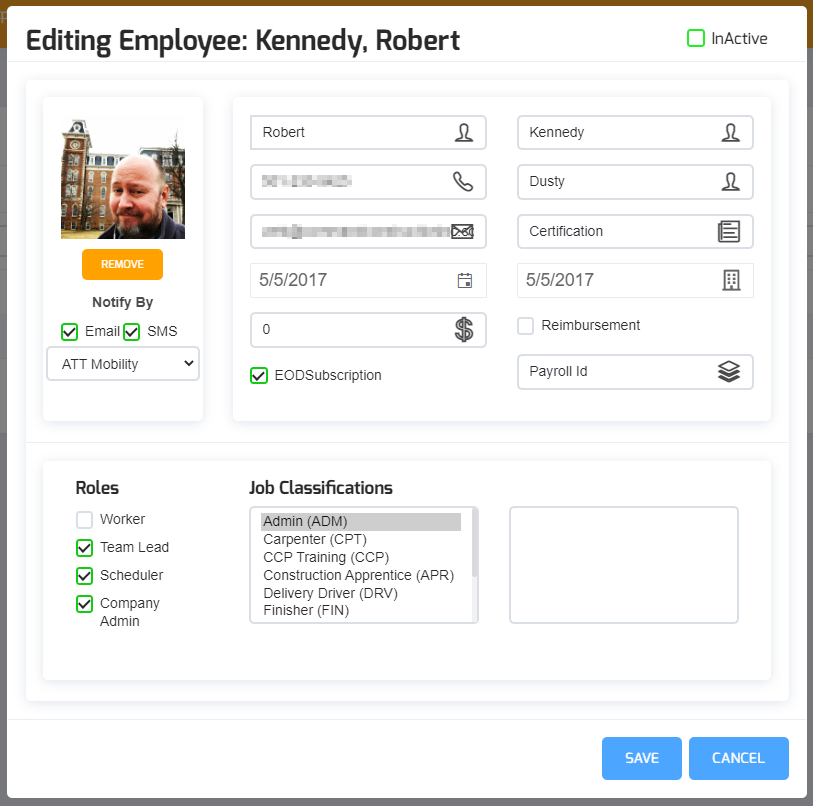Click the Job Classifications list scrollbar
This screenshot has height=806, width=813.
pyautogui.click(x=474, y=545)
